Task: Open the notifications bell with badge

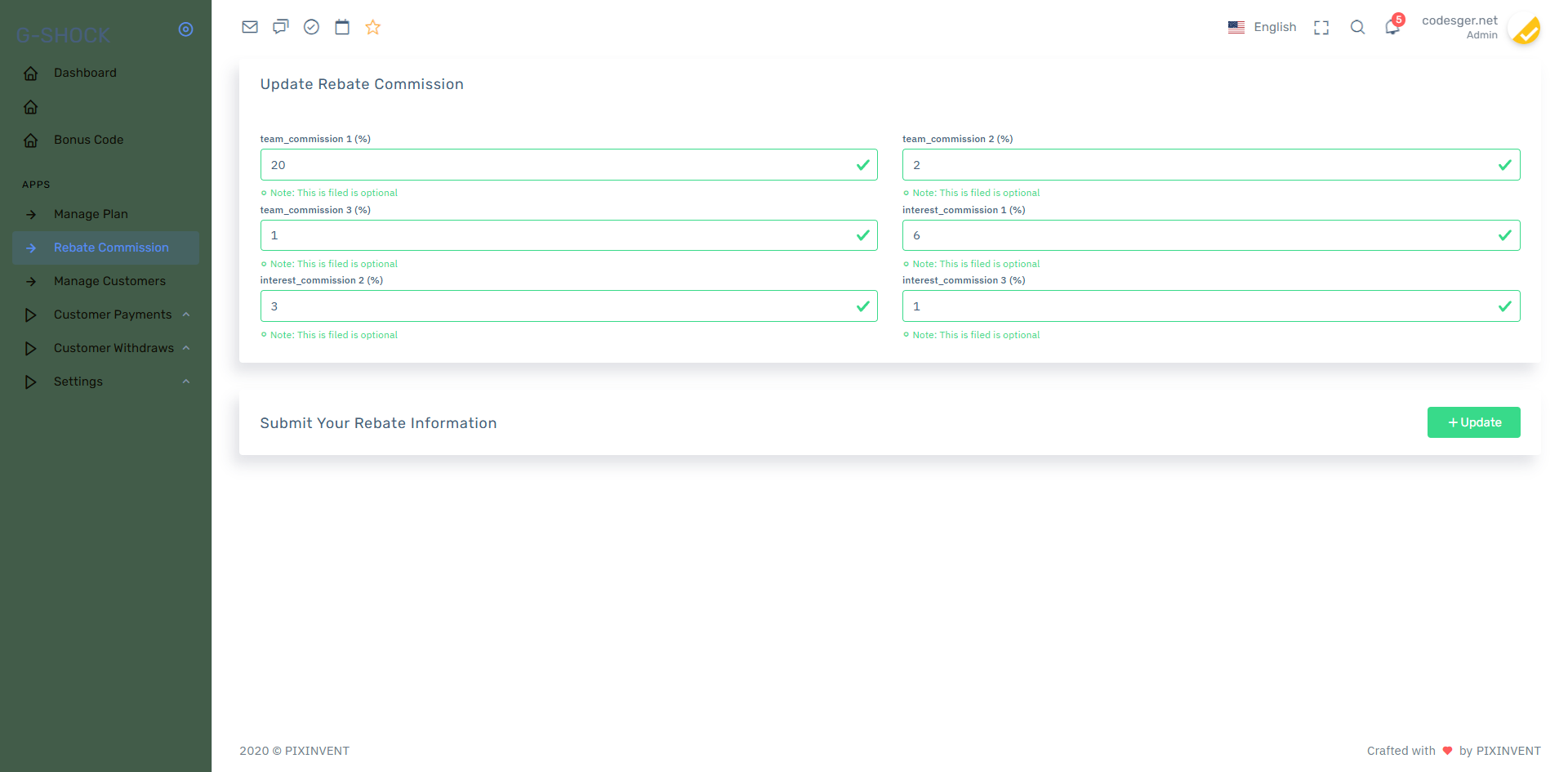Action: tap(1393, 25)
